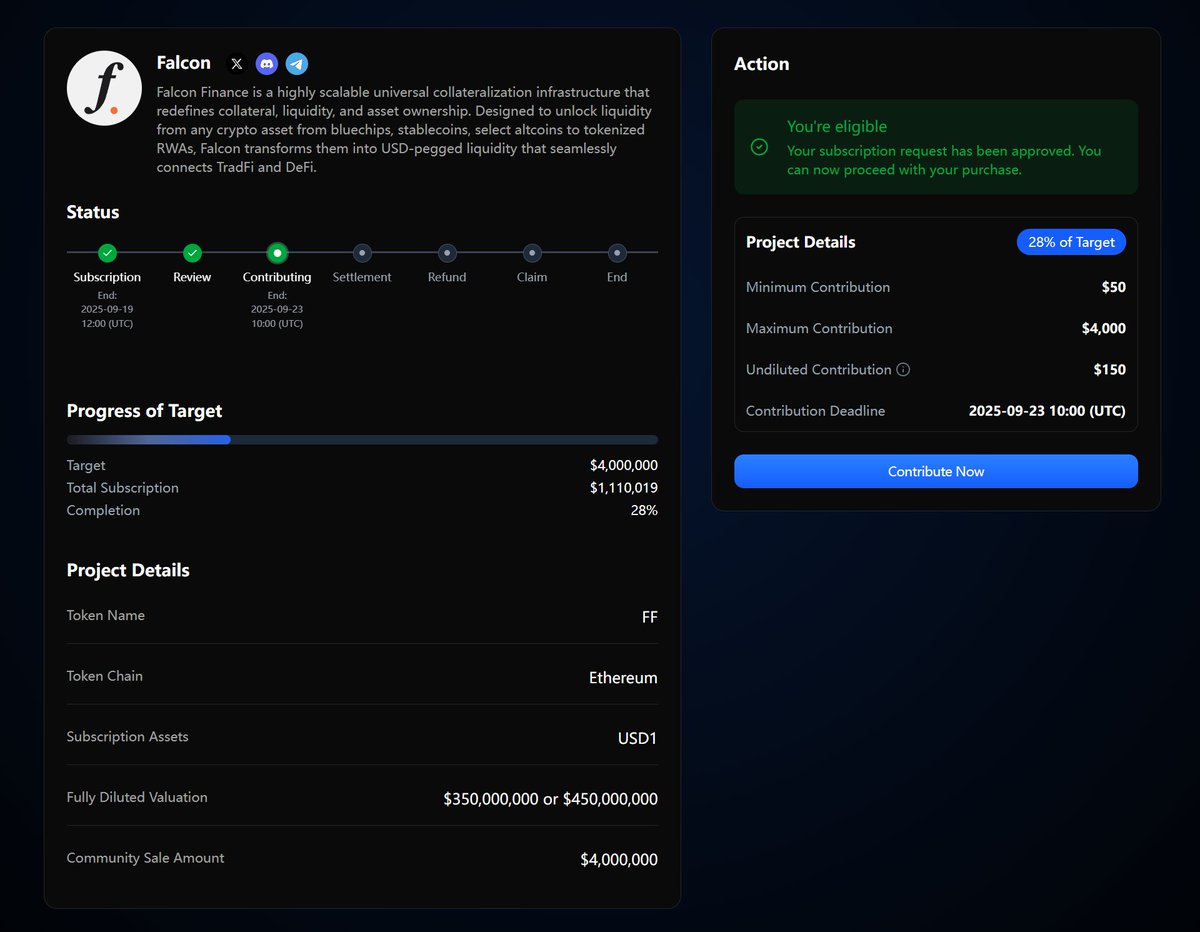Open Falcon's X (Twitter) profile icon
This screenshot has height=932, width=1200.
(236, 64)
